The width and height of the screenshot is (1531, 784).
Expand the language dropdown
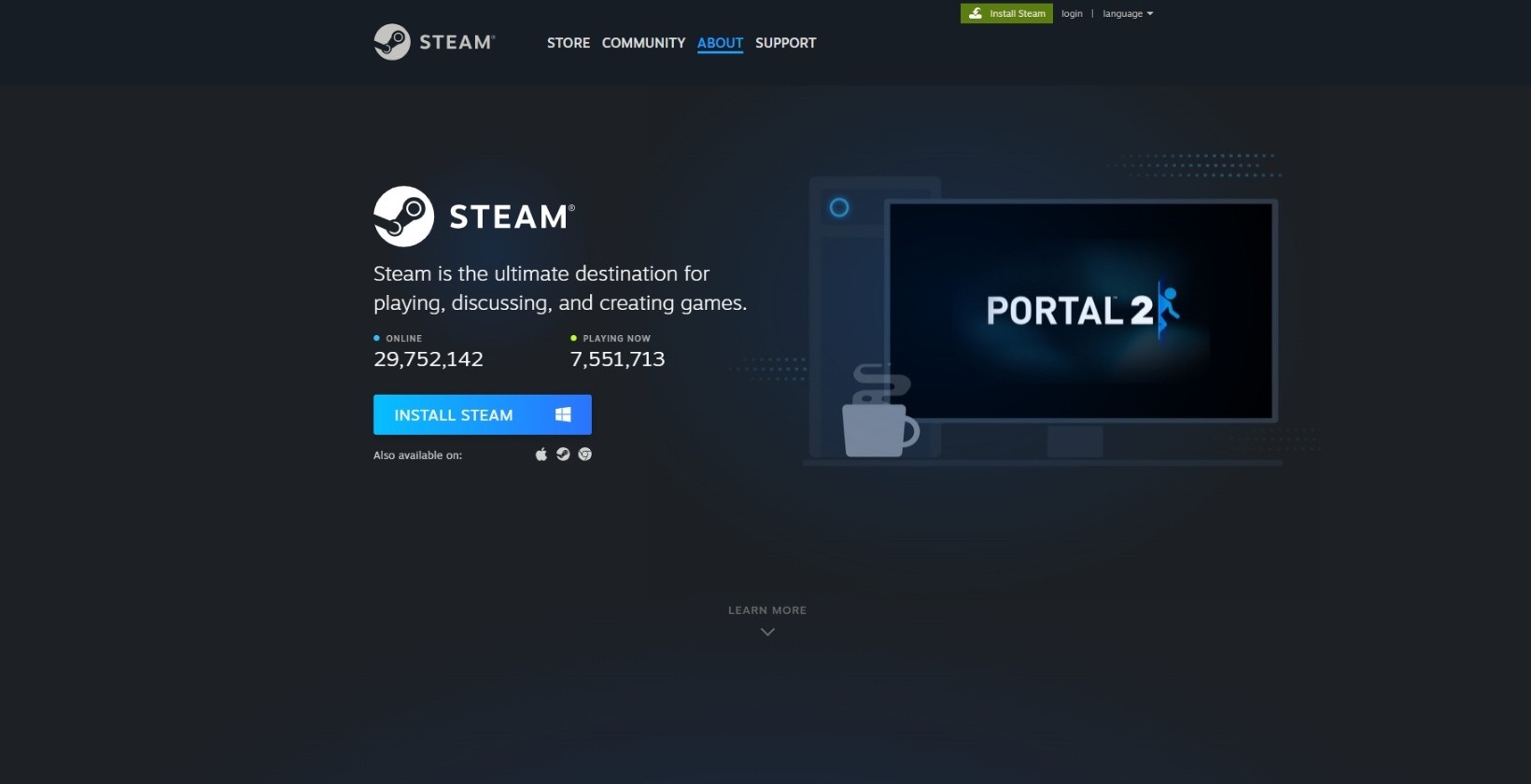pos(1128,13)
